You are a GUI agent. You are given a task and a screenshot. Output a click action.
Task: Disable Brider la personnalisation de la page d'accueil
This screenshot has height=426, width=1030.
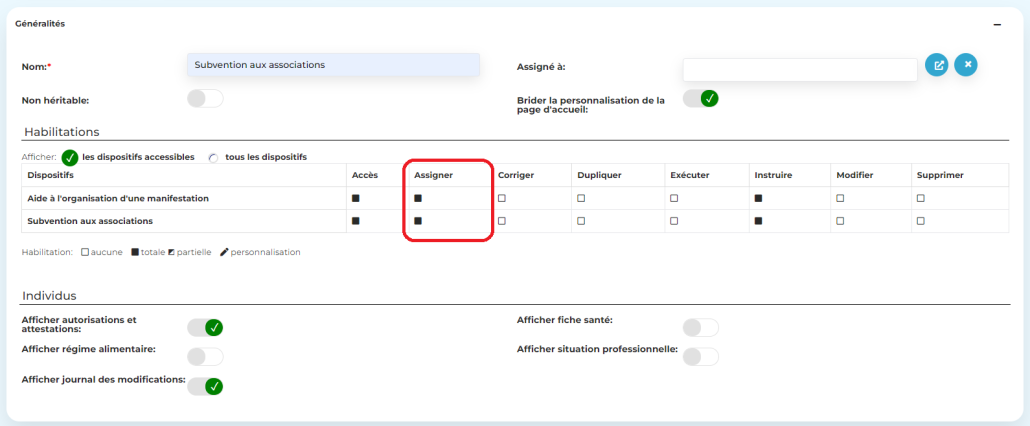click(x=701, y=98)
